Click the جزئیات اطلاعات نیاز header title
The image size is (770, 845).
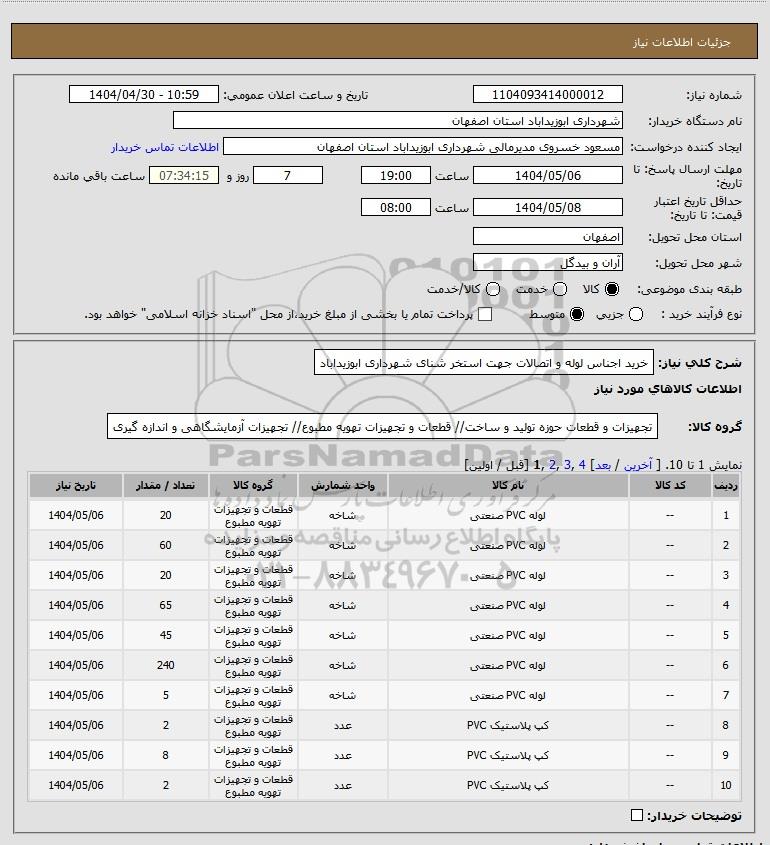click(682, 42)
